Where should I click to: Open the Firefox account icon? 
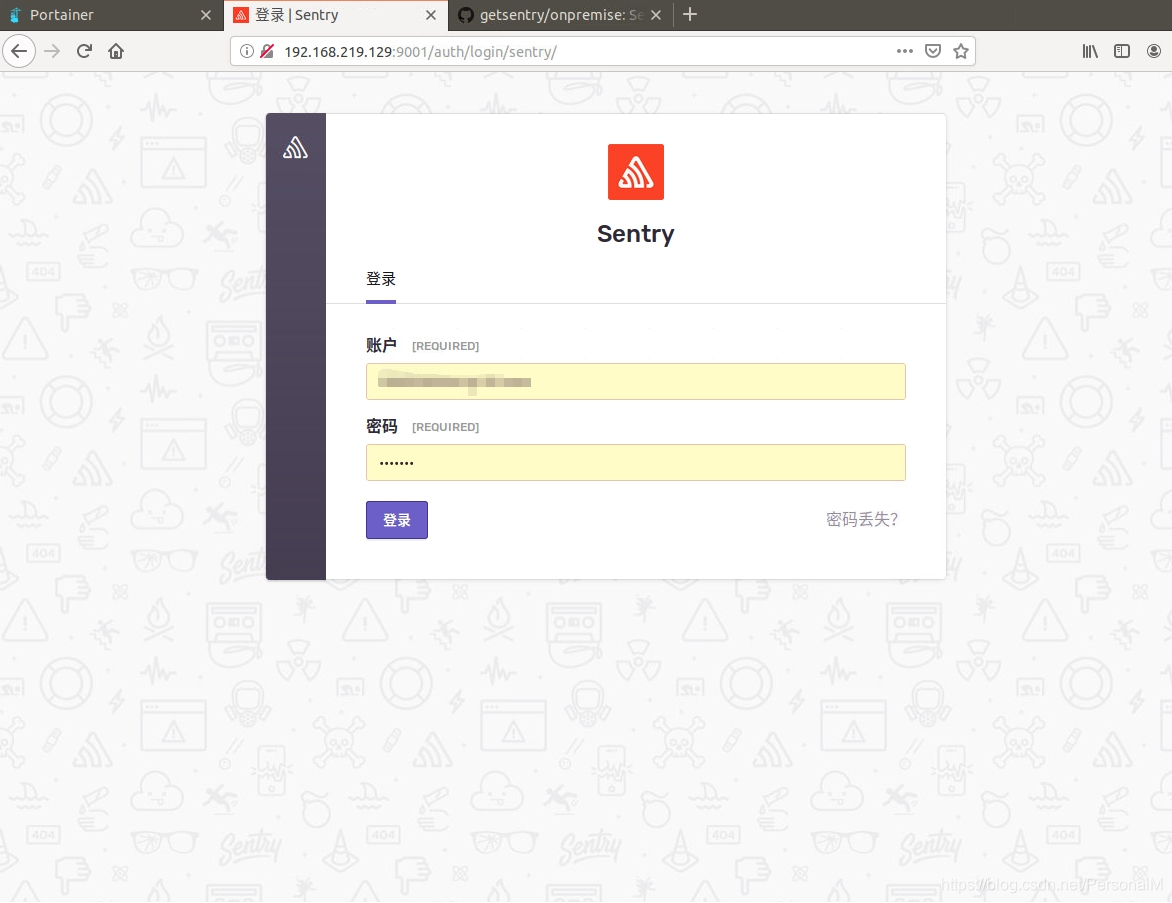pos(1154,52)
